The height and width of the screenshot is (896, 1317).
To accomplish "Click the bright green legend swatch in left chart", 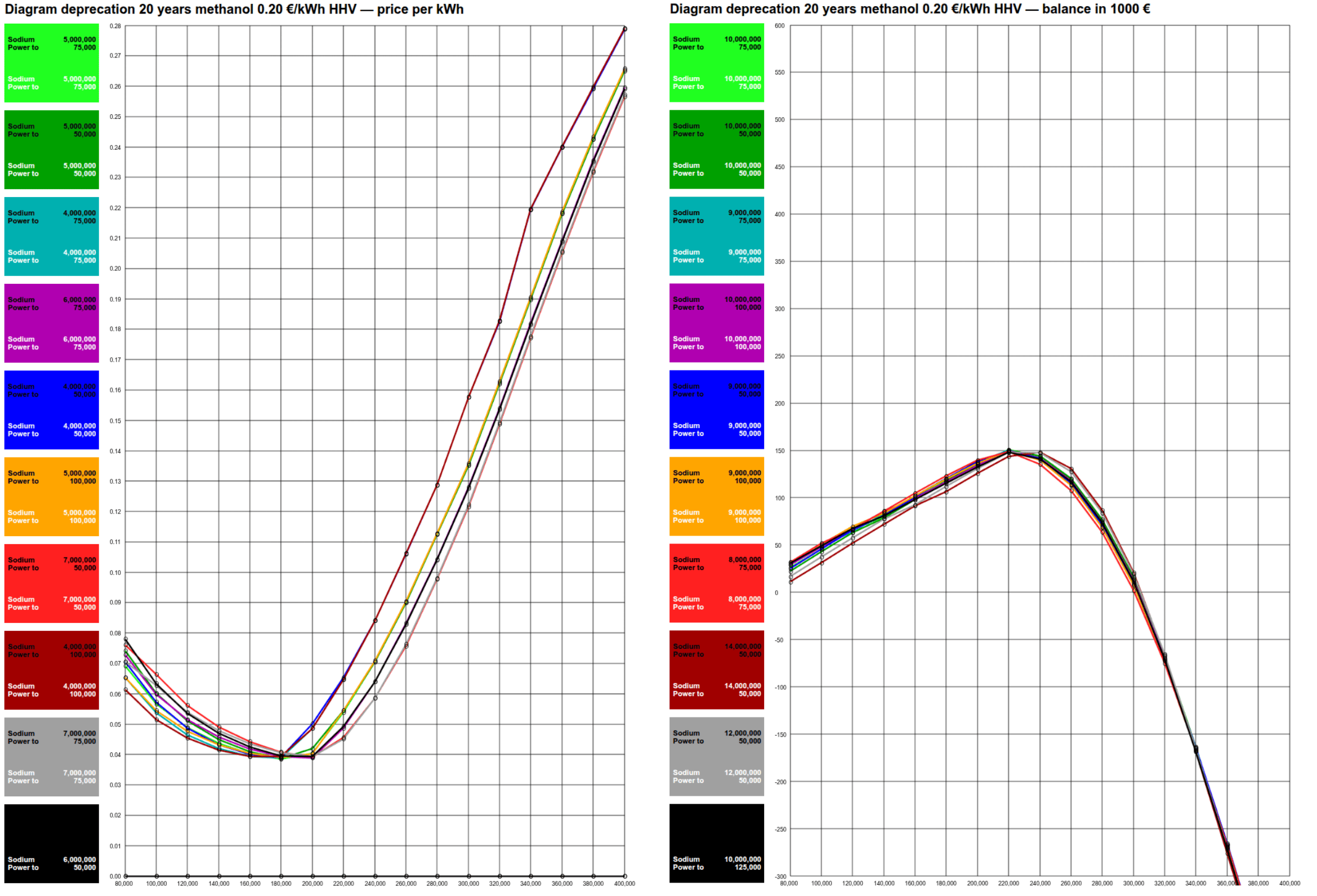I will pyautogui.click(x=52, y=63).
